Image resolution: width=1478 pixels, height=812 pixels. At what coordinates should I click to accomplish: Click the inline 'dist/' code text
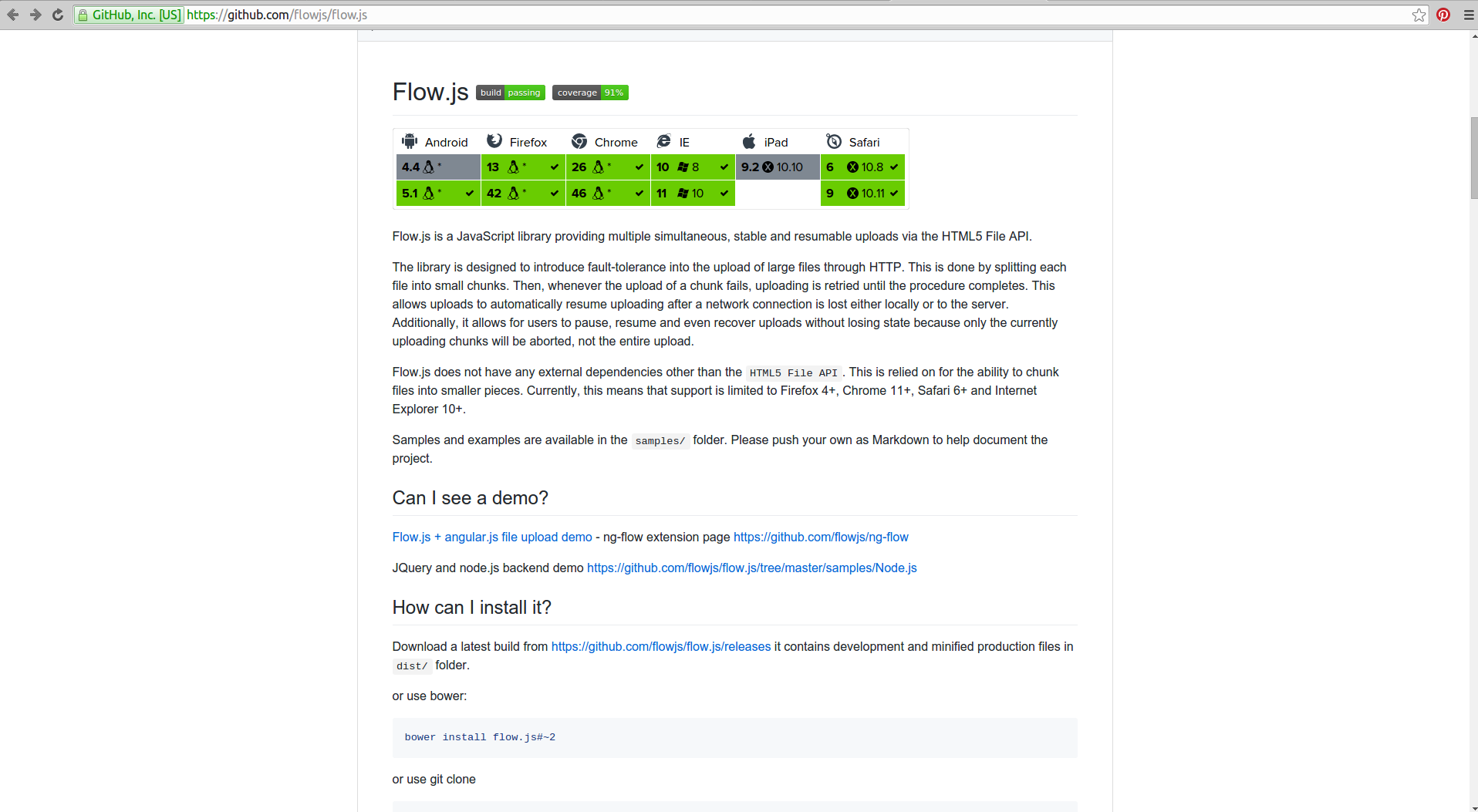click(x=412, y=665)
